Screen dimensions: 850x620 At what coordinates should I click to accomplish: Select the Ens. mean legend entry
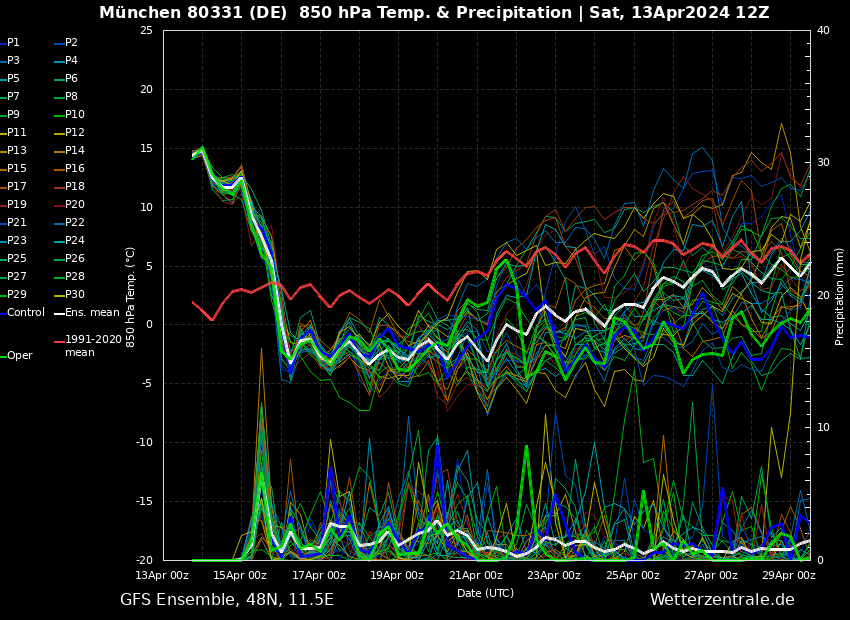(91, 313)
